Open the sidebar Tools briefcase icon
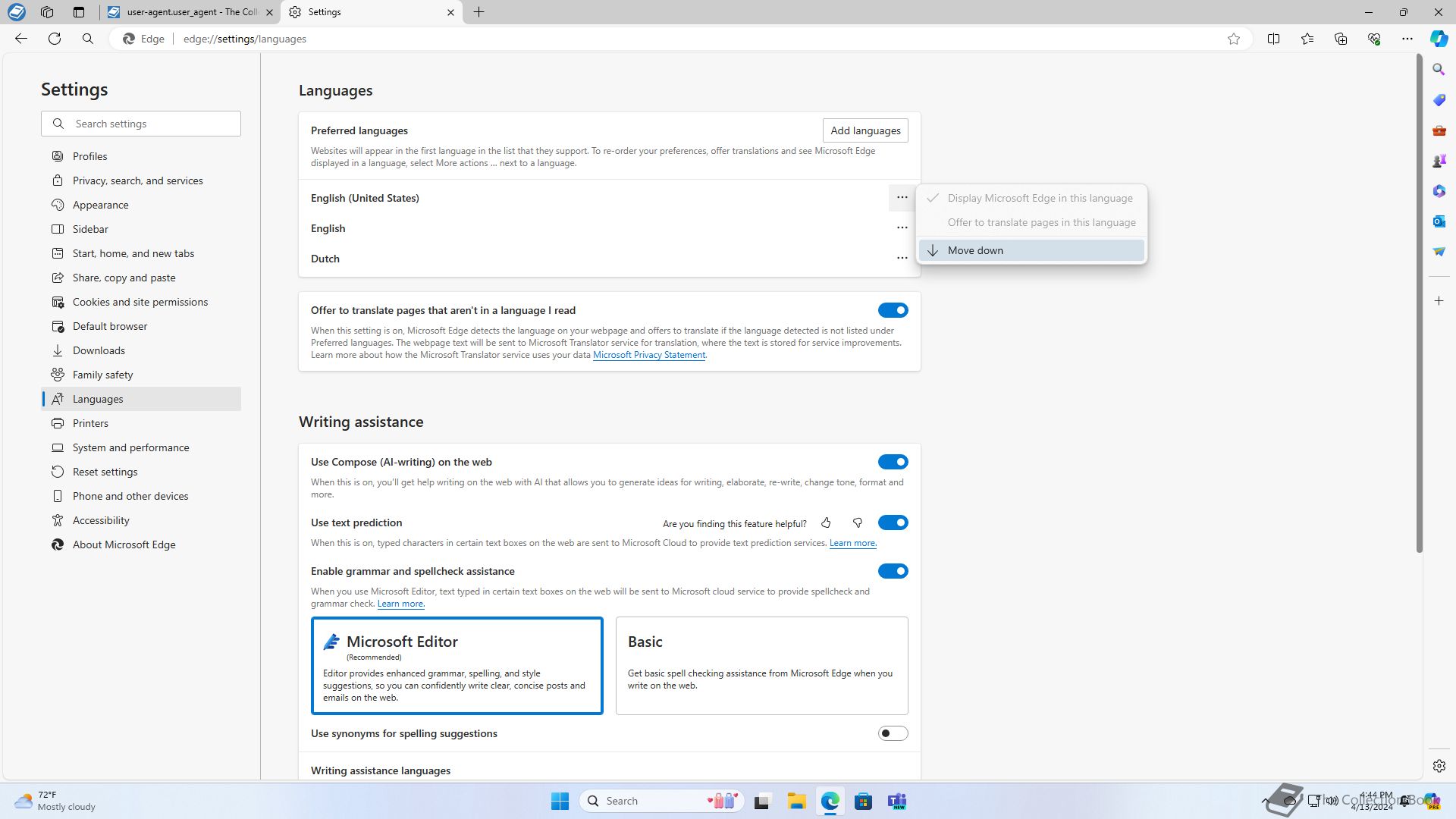The height and width of the screenshot is (819, 1456). click(1439, 130)
